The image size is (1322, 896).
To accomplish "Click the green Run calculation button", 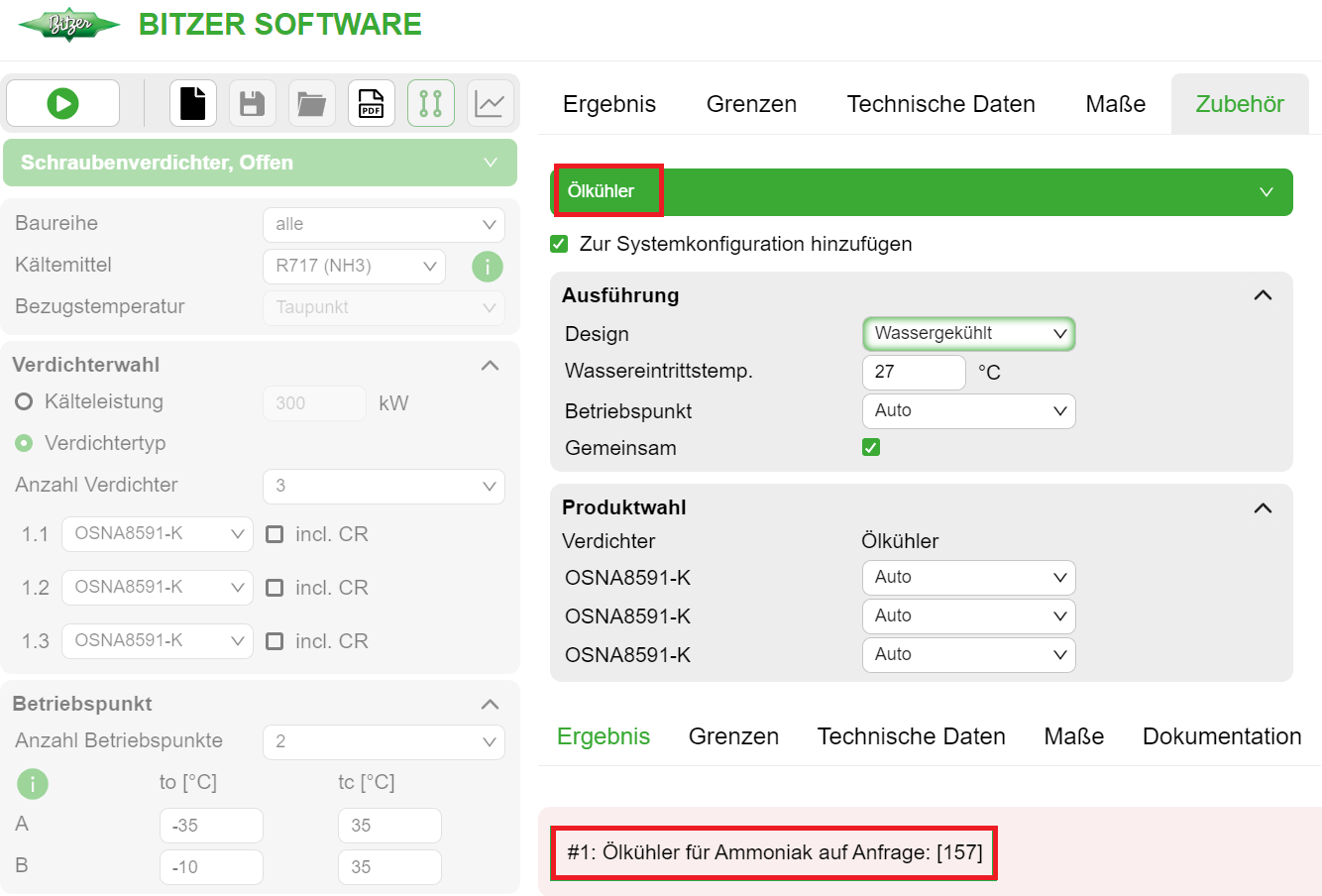I will pos(62,102).
